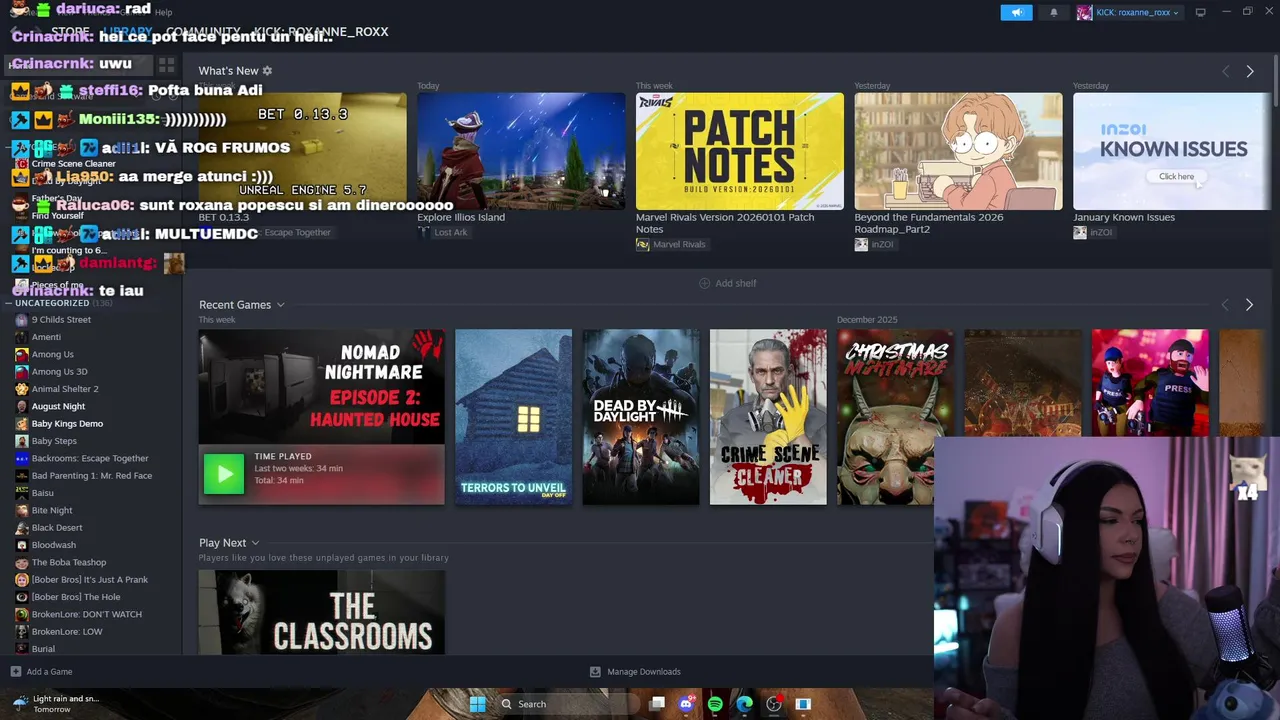Open the Help menu
The image size is (1280, 720).
(x=164, y=12)
